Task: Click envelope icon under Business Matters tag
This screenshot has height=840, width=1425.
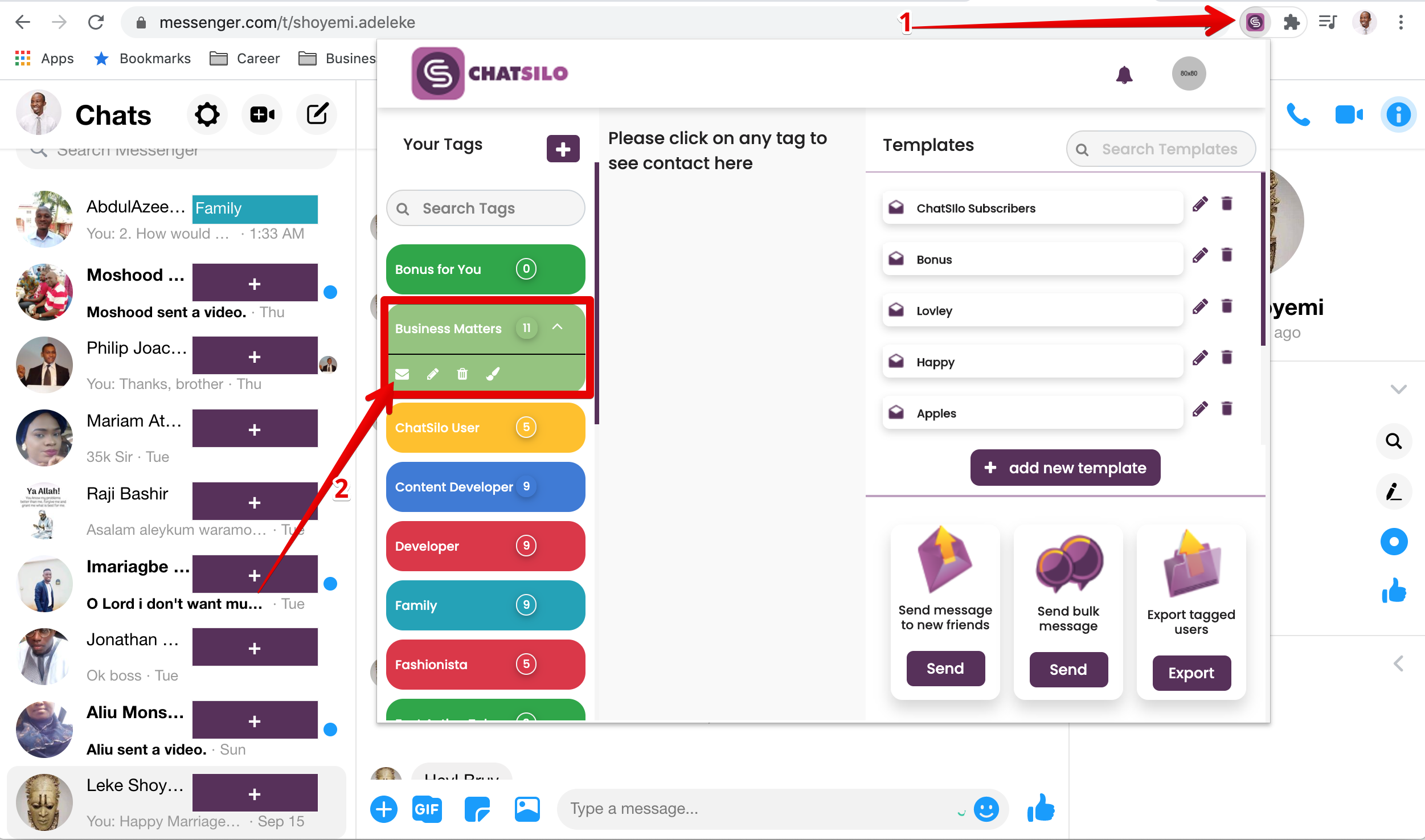Action: click(402, 374)
